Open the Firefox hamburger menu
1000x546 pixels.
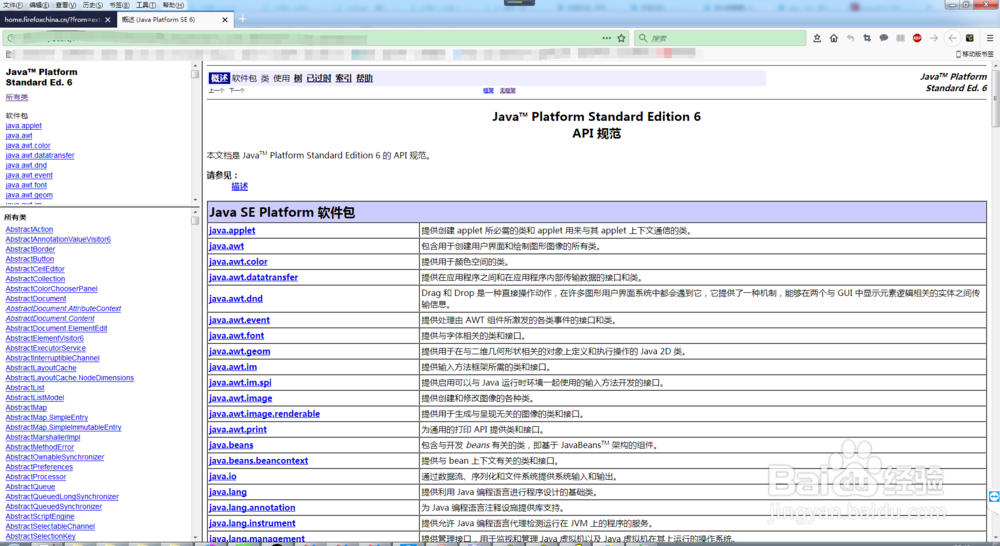(990, 38)
